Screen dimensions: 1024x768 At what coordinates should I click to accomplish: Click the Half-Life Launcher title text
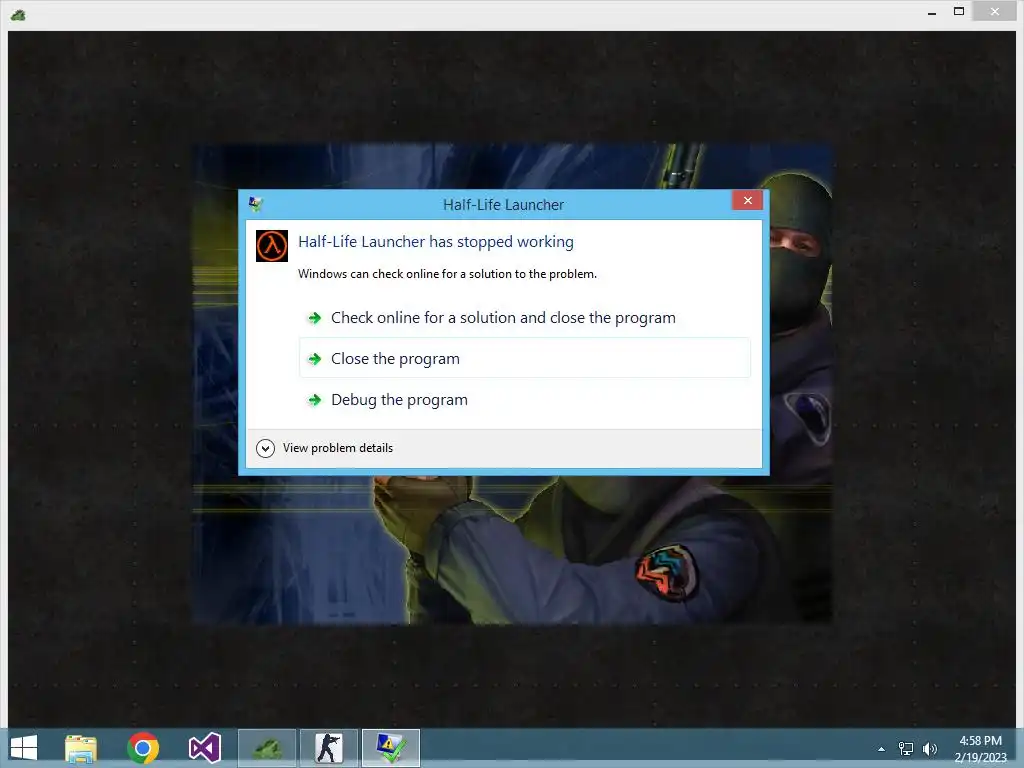coord(504,205)
